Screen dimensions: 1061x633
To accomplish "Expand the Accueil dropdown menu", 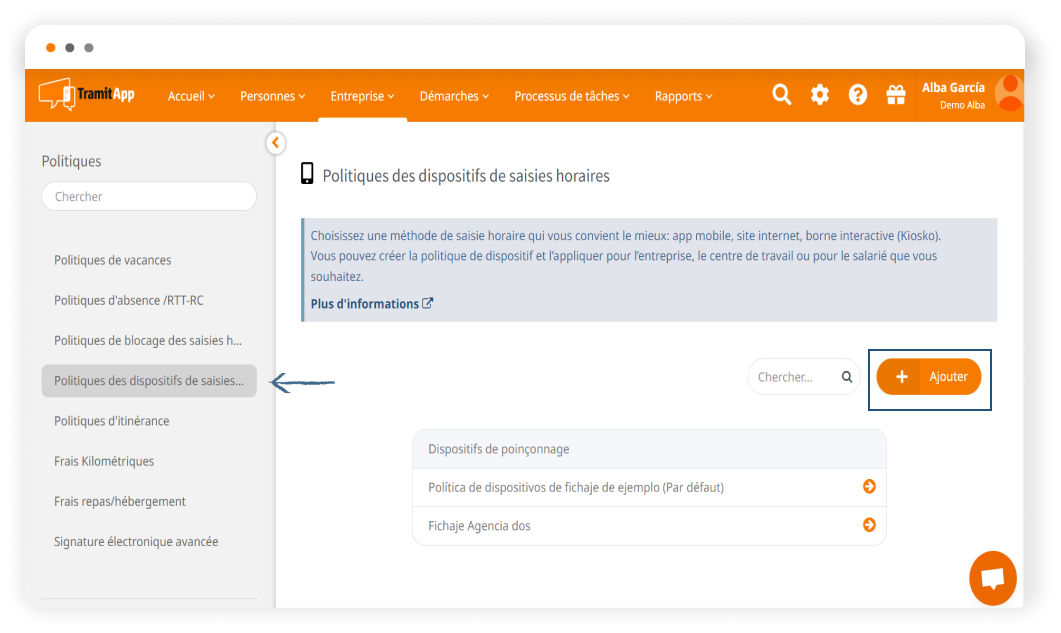I will tap(191, 96).
